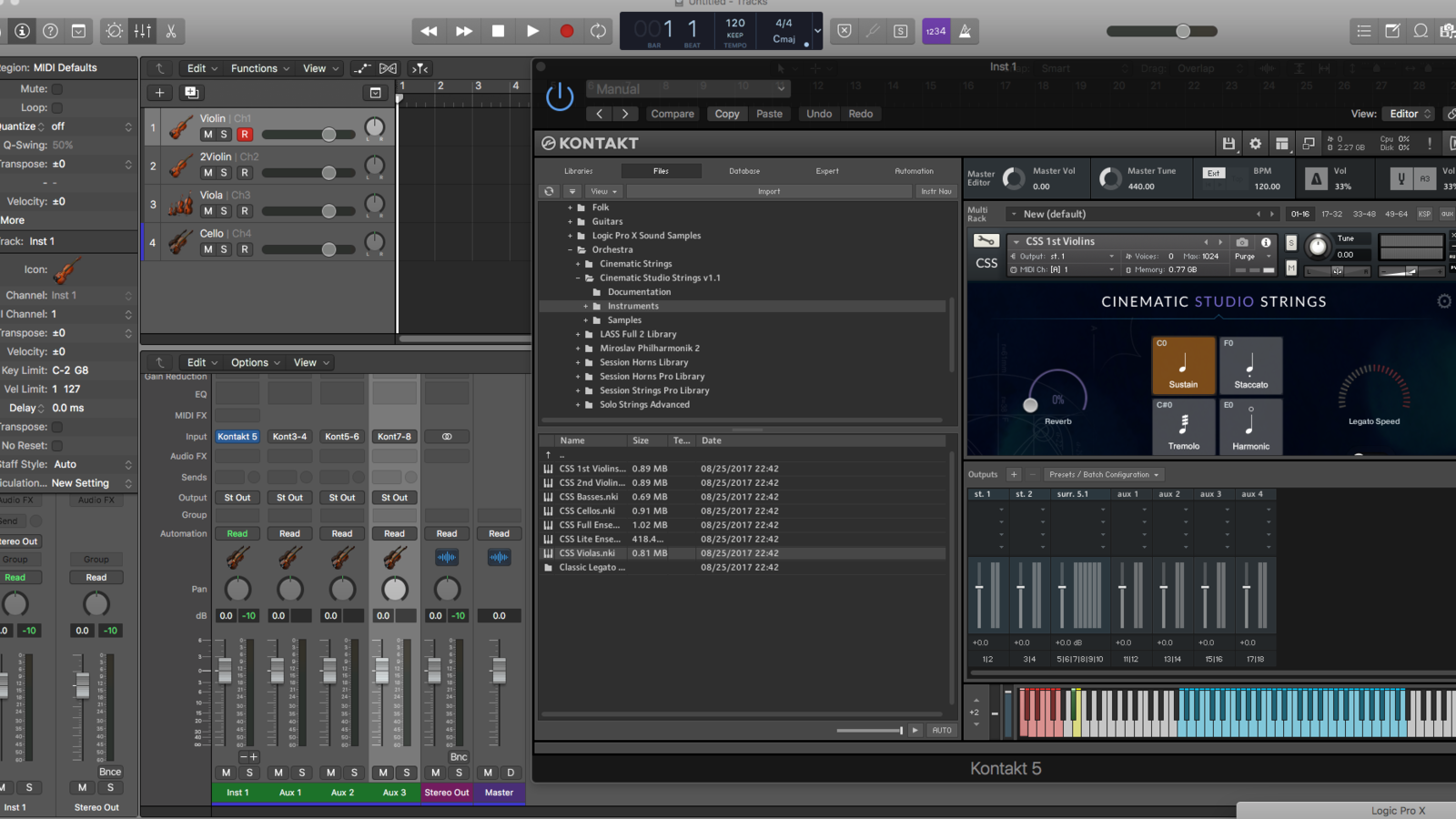Select the Sustain articulation
This screenshot has height=819, width=1456.
click(1183, 365)
